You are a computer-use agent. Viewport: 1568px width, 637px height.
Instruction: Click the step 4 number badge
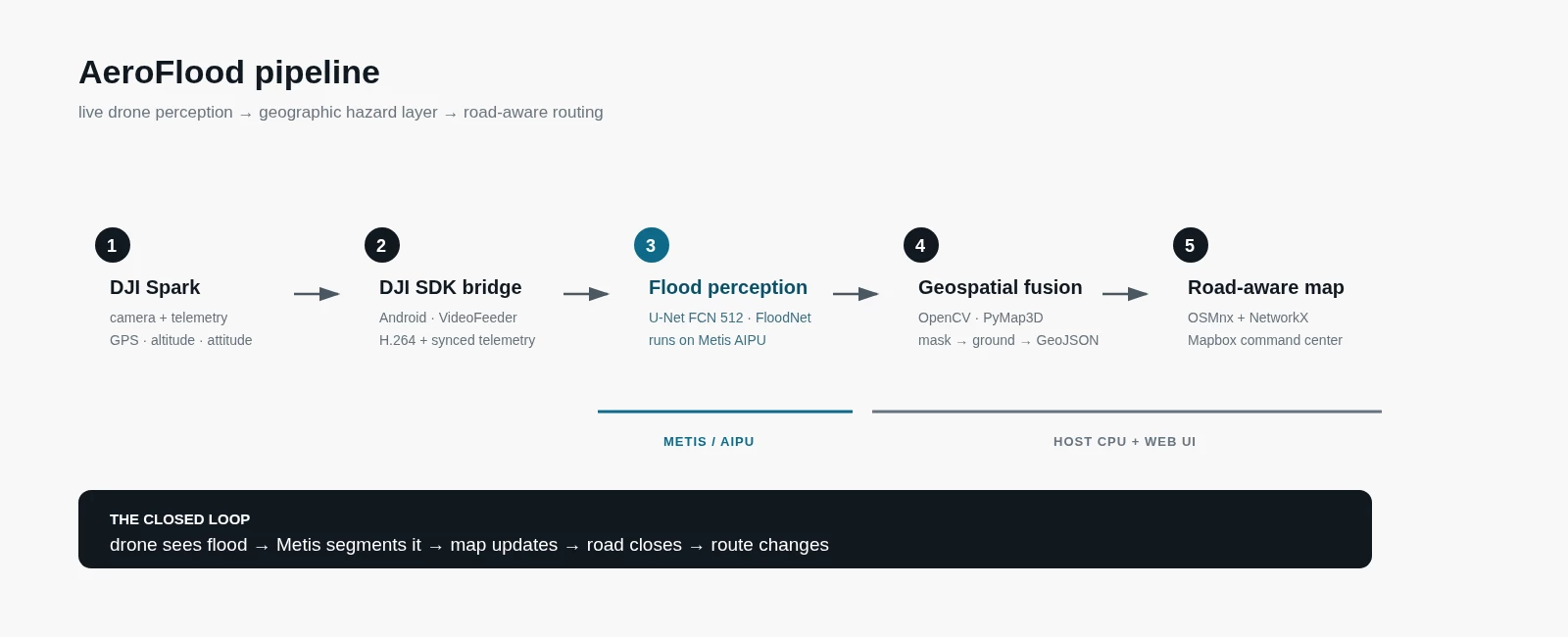921,245
